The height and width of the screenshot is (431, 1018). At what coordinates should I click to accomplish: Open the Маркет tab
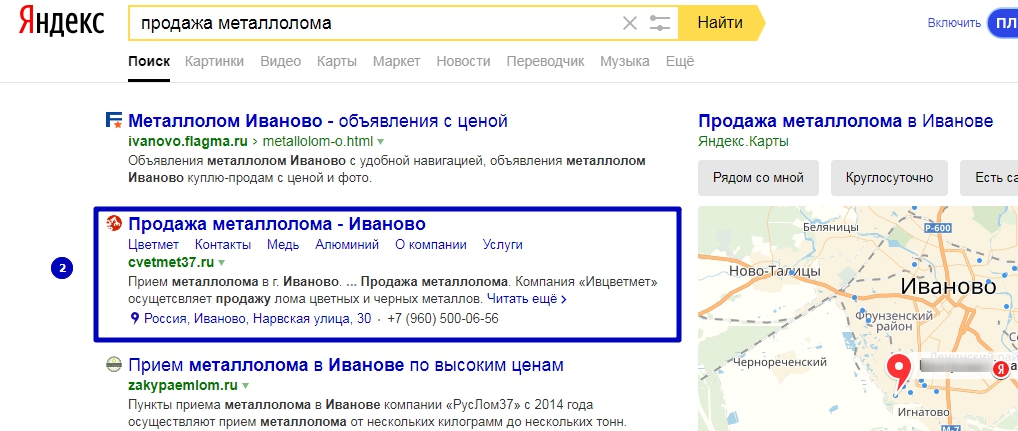397,62
